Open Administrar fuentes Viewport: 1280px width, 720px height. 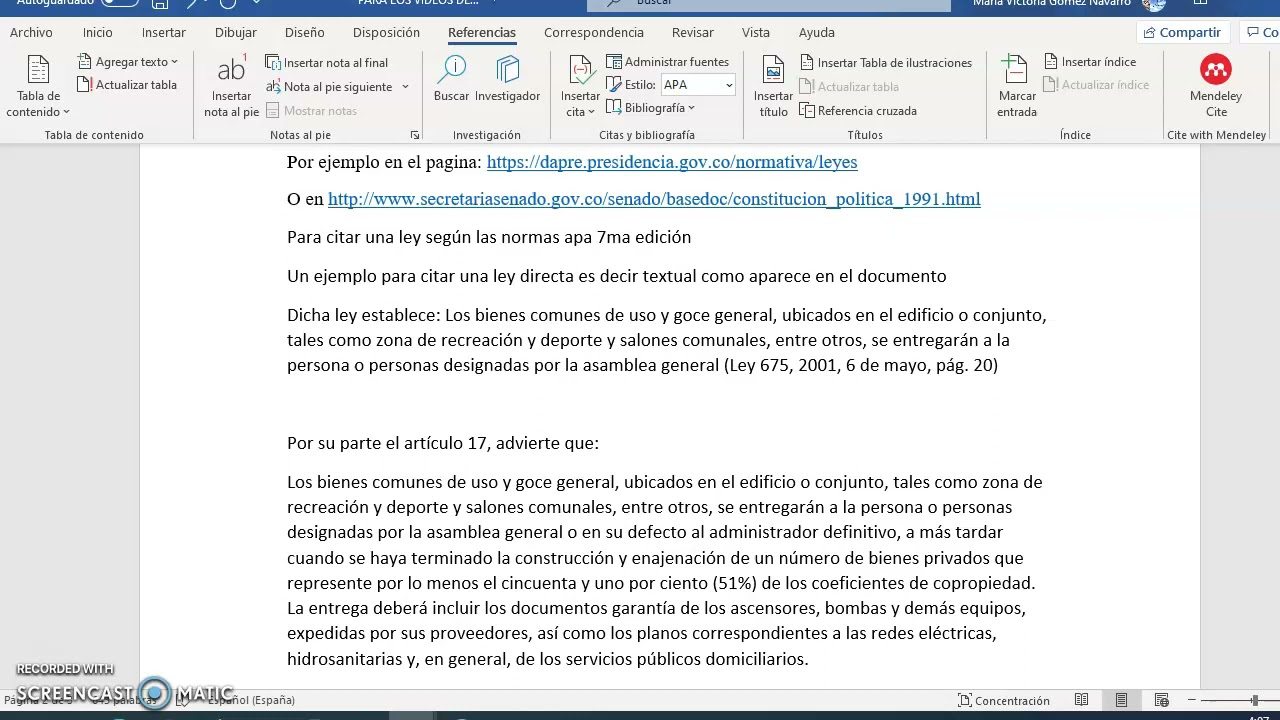click(x=667, y=62)
